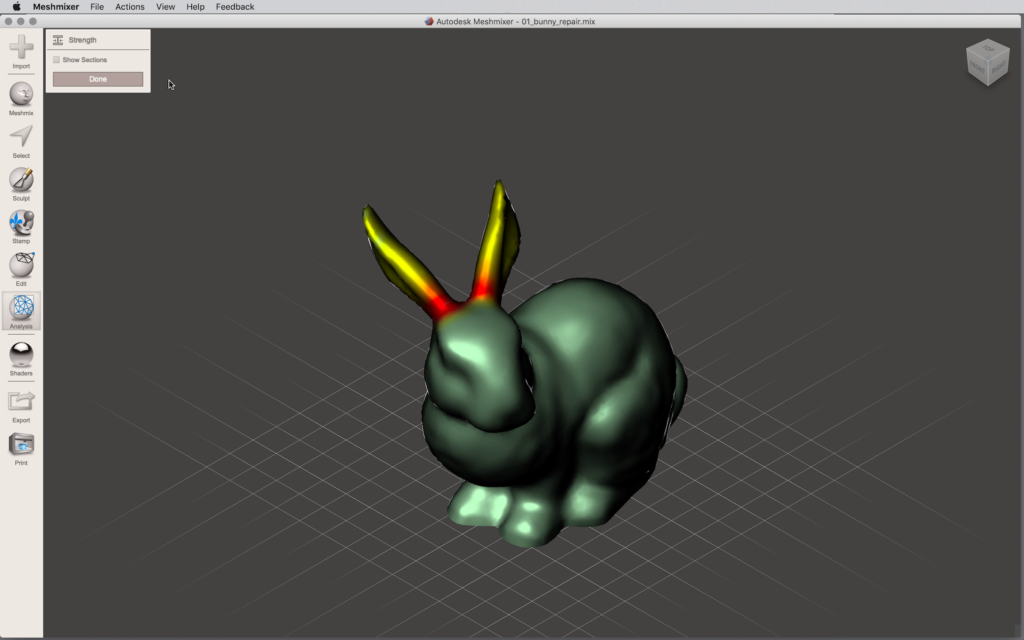
Task: Click the view orientation cube
Action: coord(987,62)
